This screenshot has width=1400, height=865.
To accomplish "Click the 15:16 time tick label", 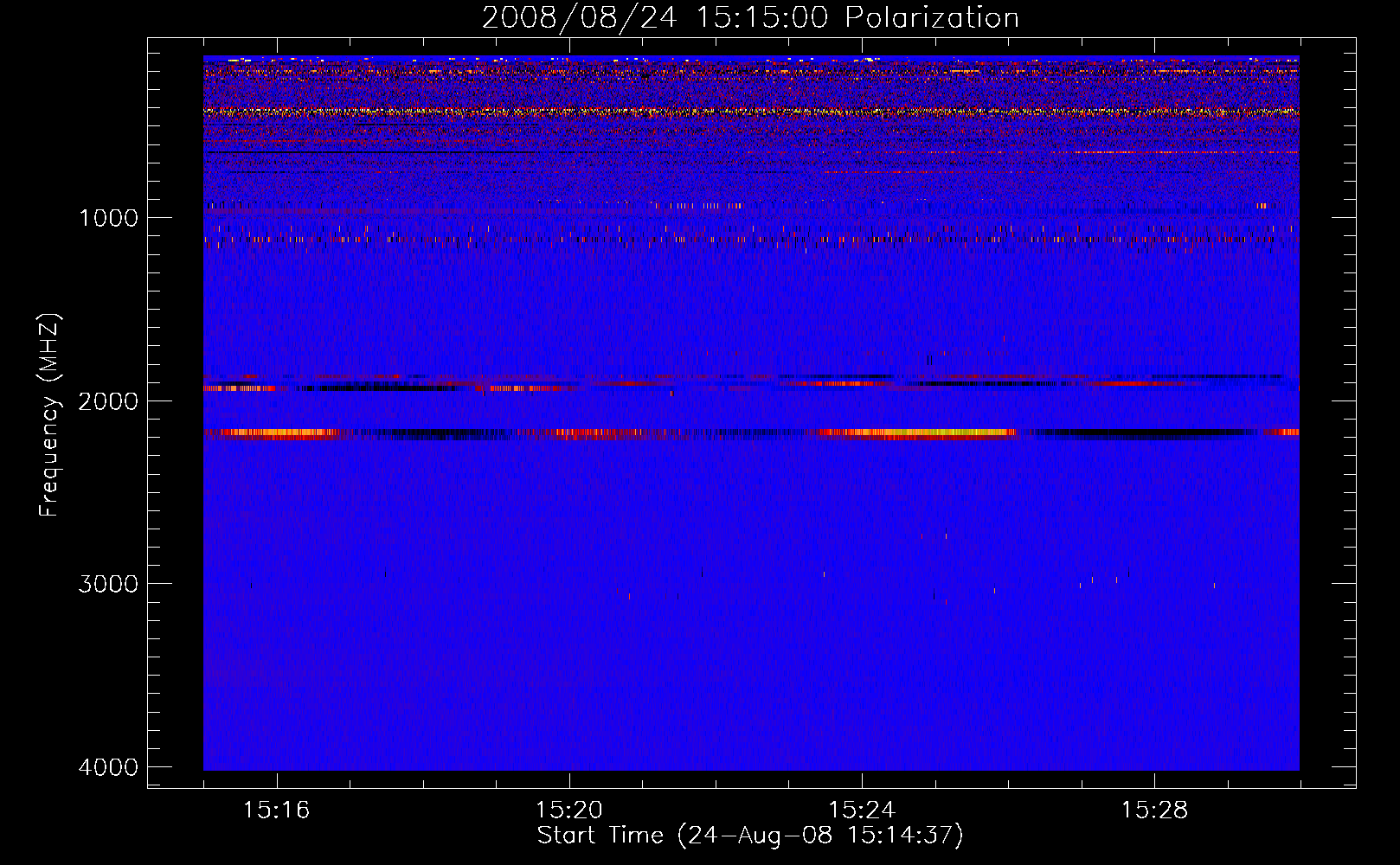I will [x=276, y=811].
